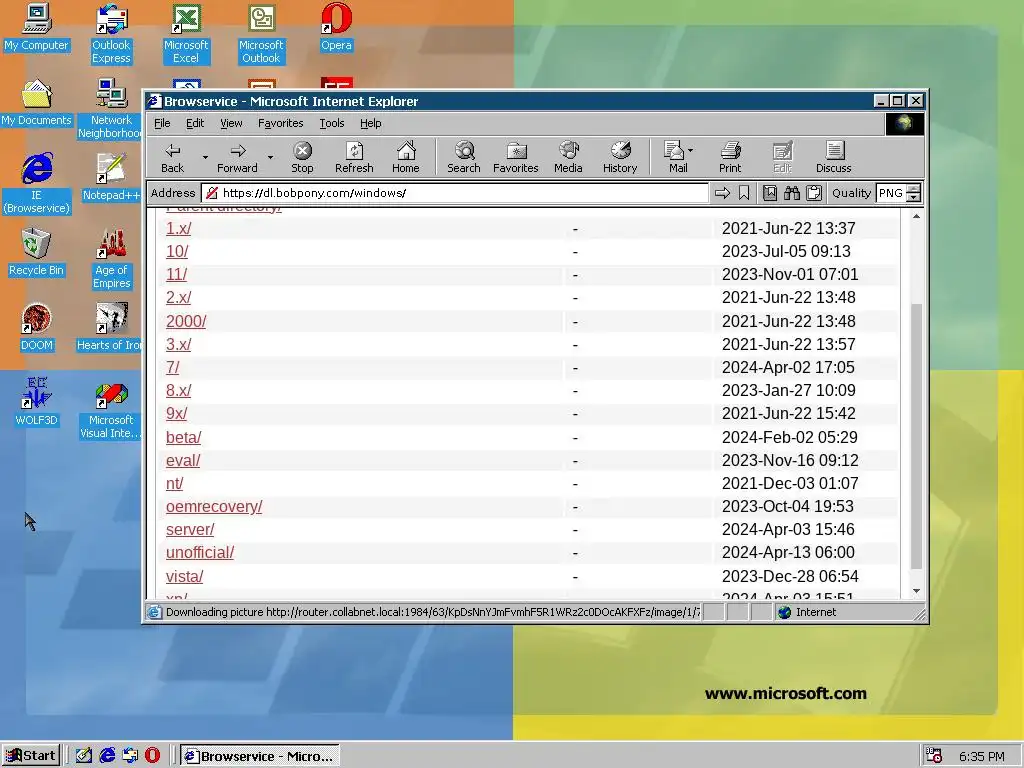
Task: Click the bookmarks book icon
Action: tap(770, 193)
